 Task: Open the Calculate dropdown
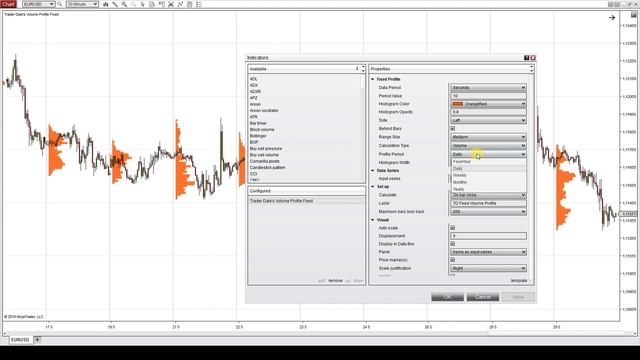[488, 195]
